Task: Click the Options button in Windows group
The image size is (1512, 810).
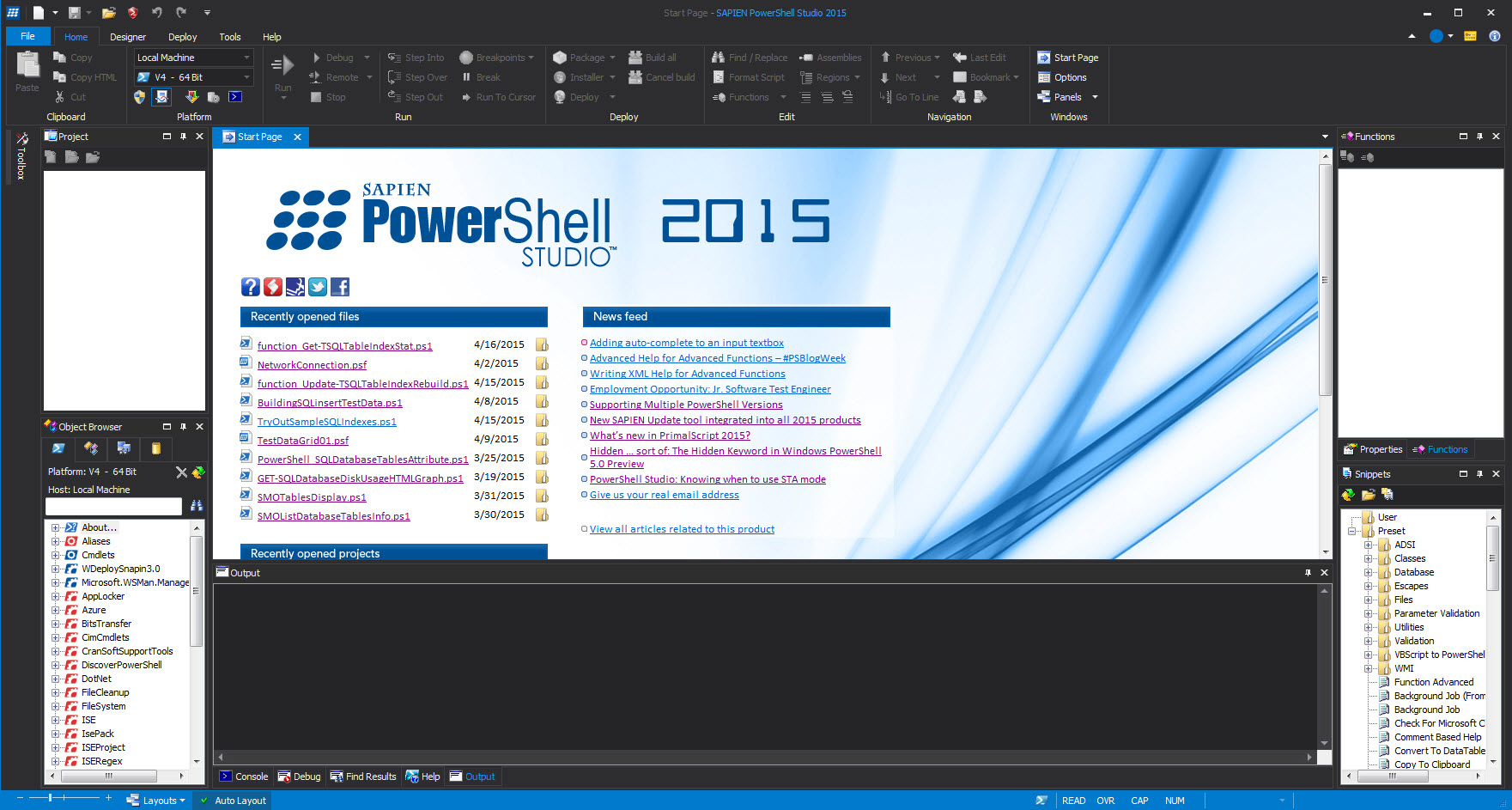Action: coord(1062,77)
